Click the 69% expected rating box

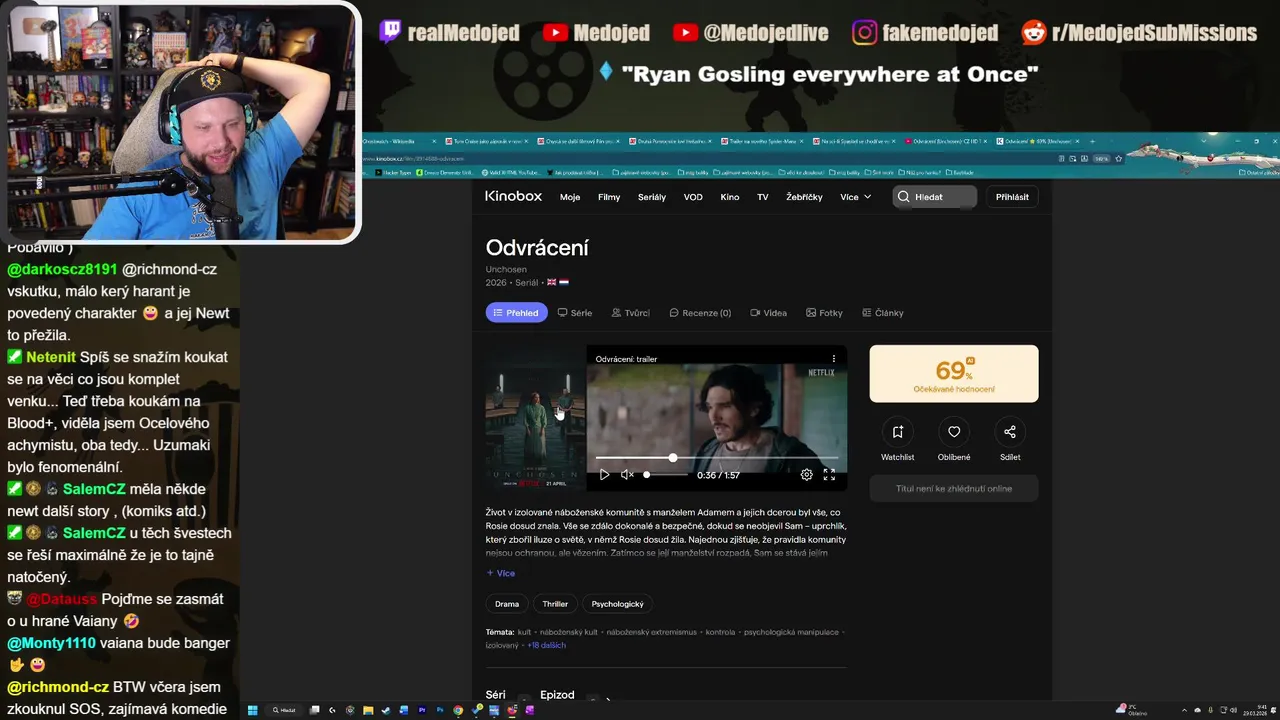[954, 374]
